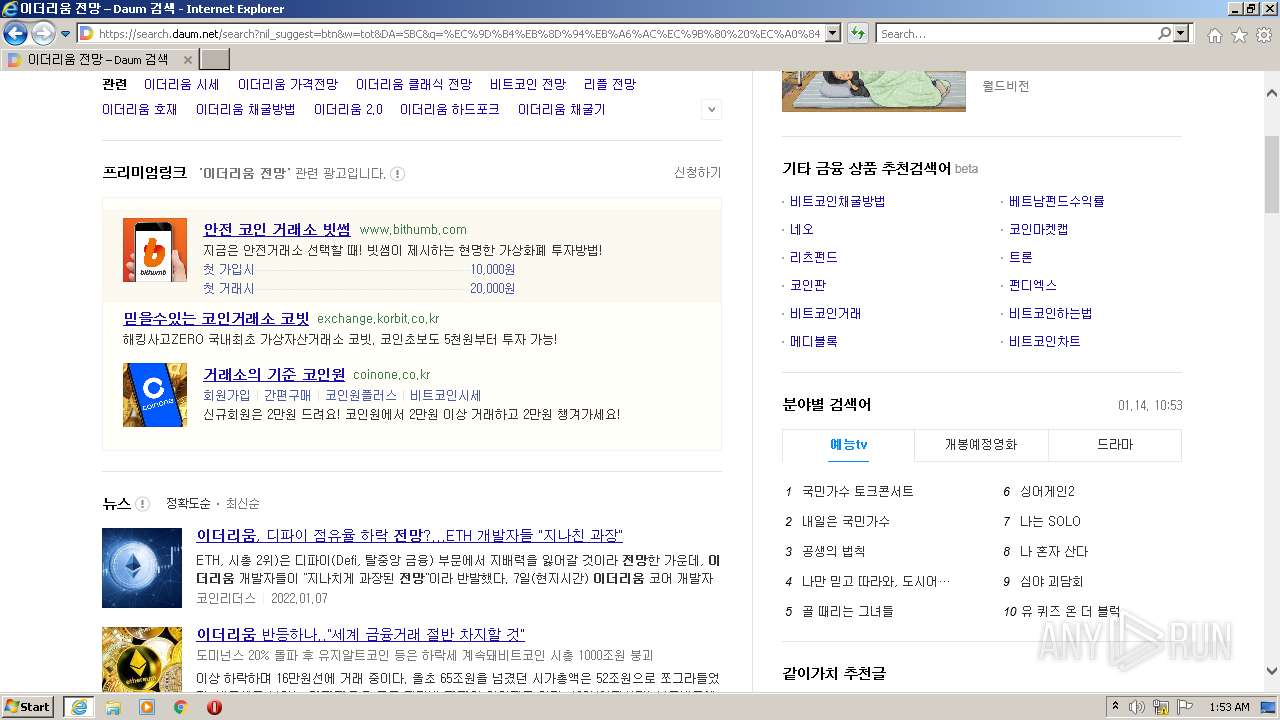Click the system clock showing 1:53 AM

coord(1229,707)
